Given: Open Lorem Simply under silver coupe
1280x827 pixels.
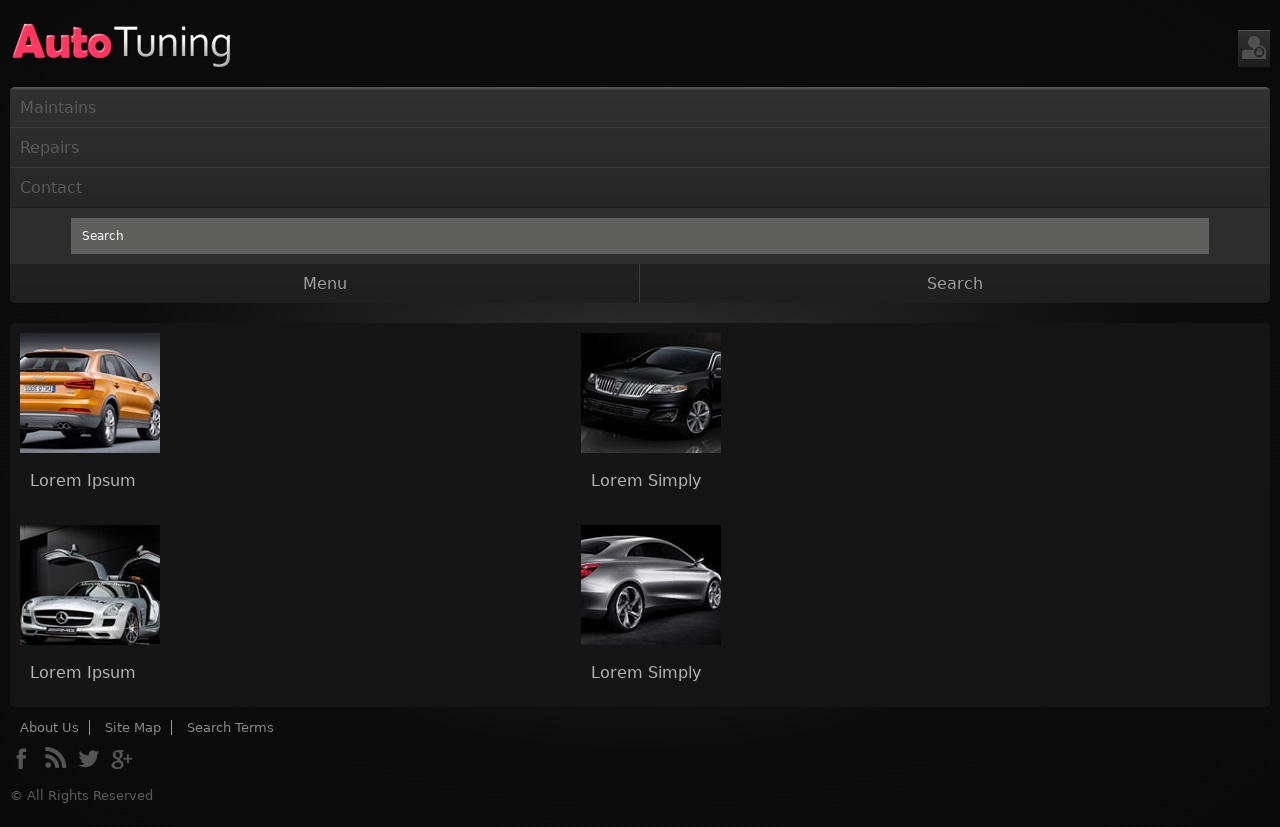Looking at the screenshot, I should point(646,673).
